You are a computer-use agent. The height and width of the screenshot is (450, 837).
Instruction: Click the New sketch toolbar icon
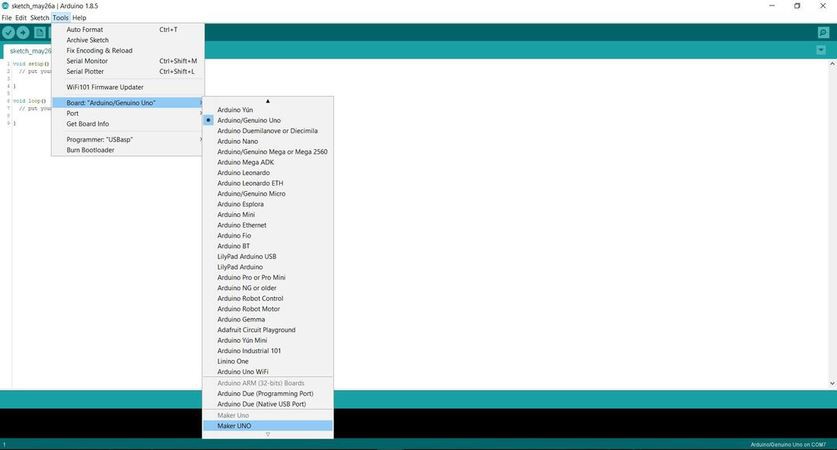(x=40, y=33)
